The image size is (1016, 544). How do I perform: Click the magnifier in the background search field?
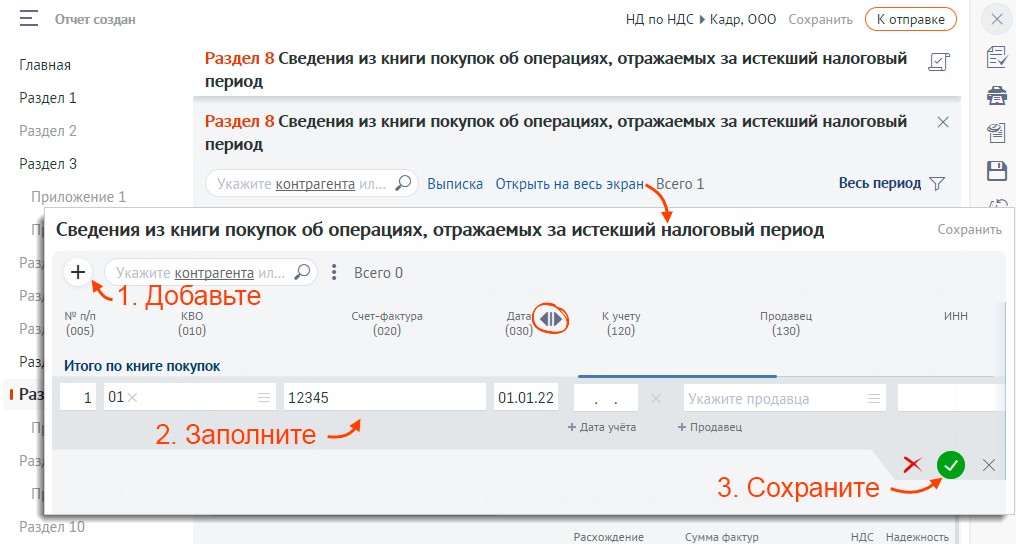tap(403, 183)
